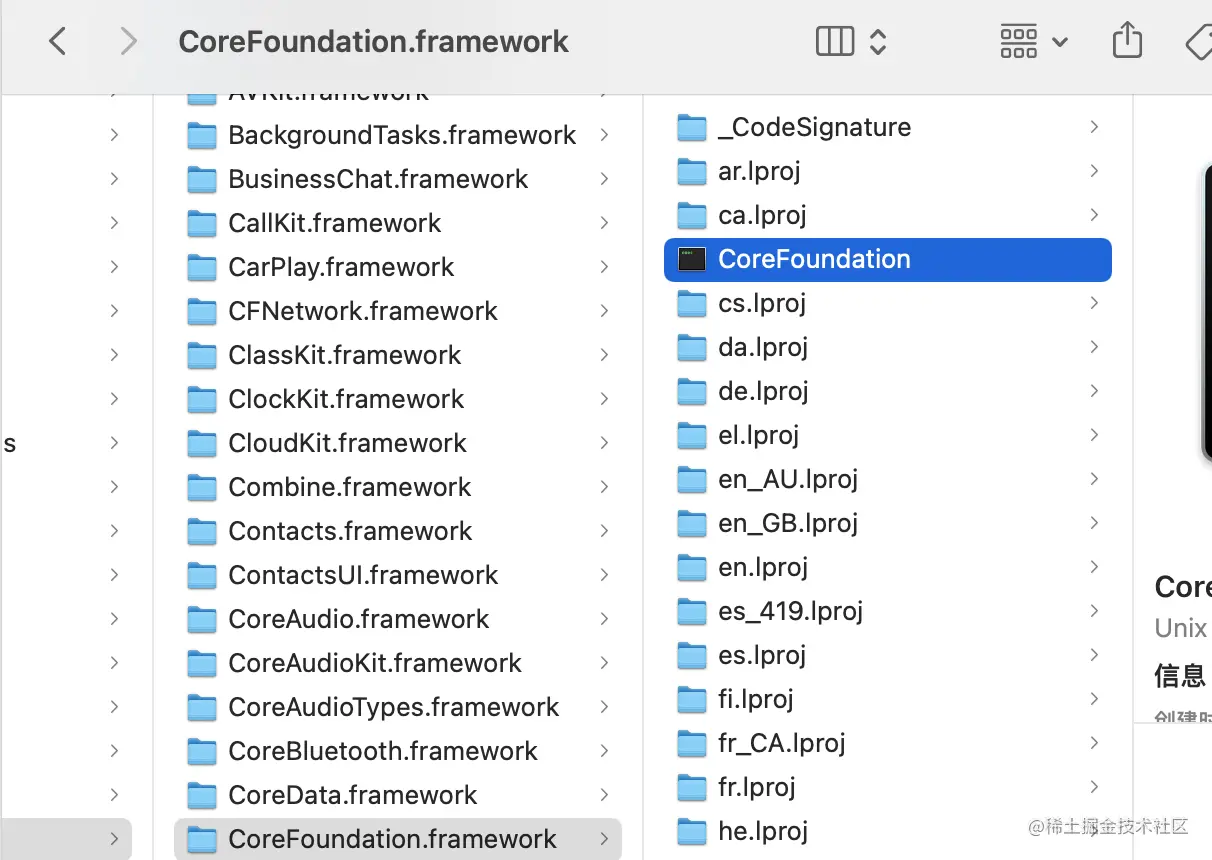Select the CoreFoundation.framework row
Viewport: 1212px width, 860px height.
click(x=392, y=839)
